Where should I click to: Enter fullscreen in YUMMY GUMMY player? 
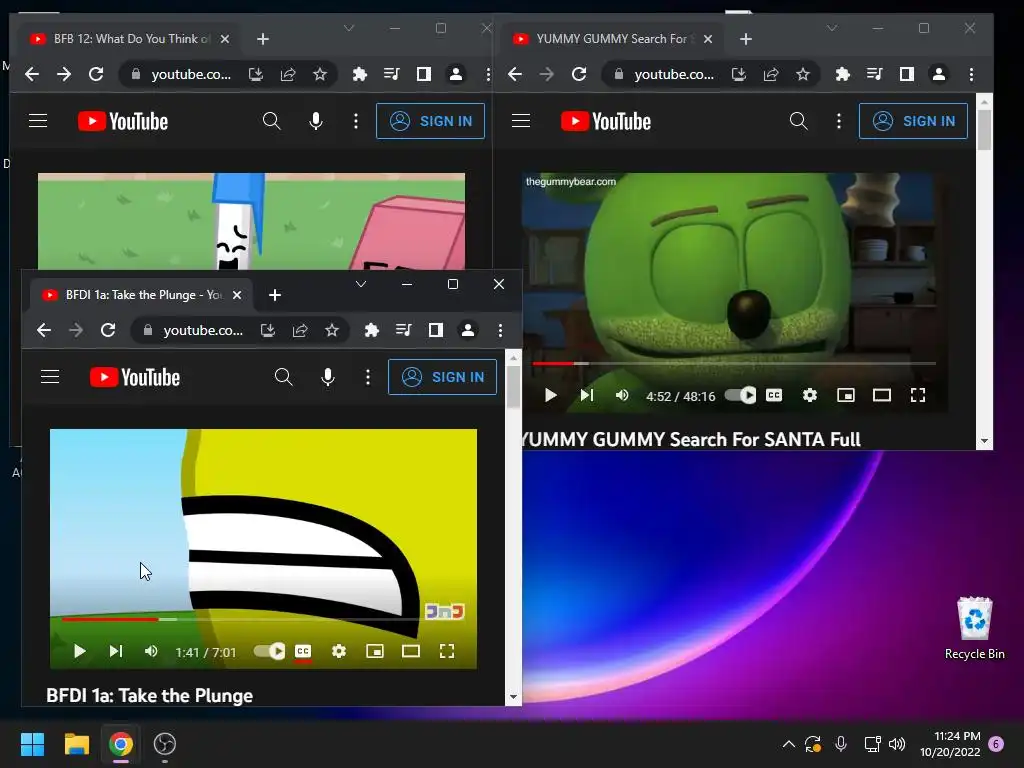[918, 395]
